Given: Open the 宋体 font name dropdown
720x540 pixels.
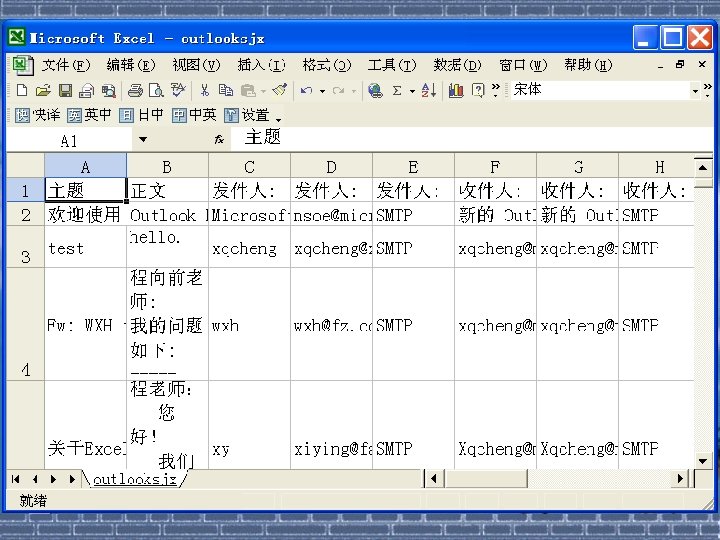Looking at the screenshot, I should tap(696, 91).
